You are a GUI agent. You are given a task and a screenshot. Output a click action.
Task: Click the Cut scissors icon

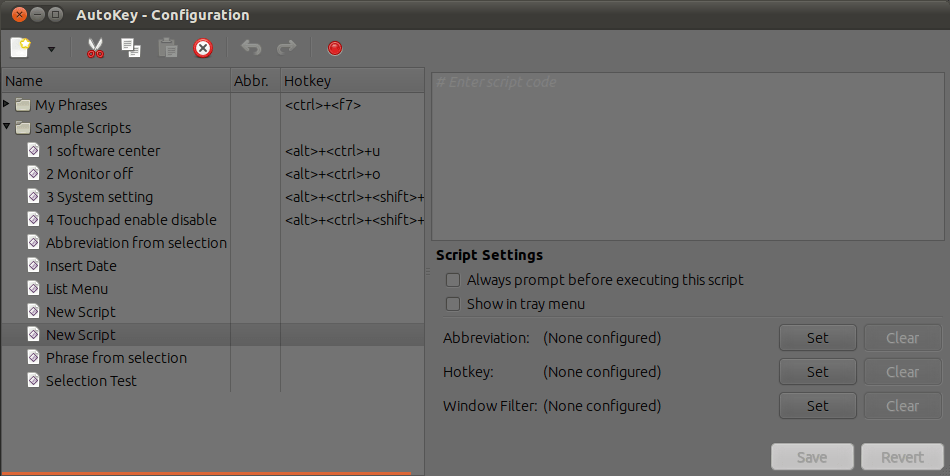click(x=95, y=48)
